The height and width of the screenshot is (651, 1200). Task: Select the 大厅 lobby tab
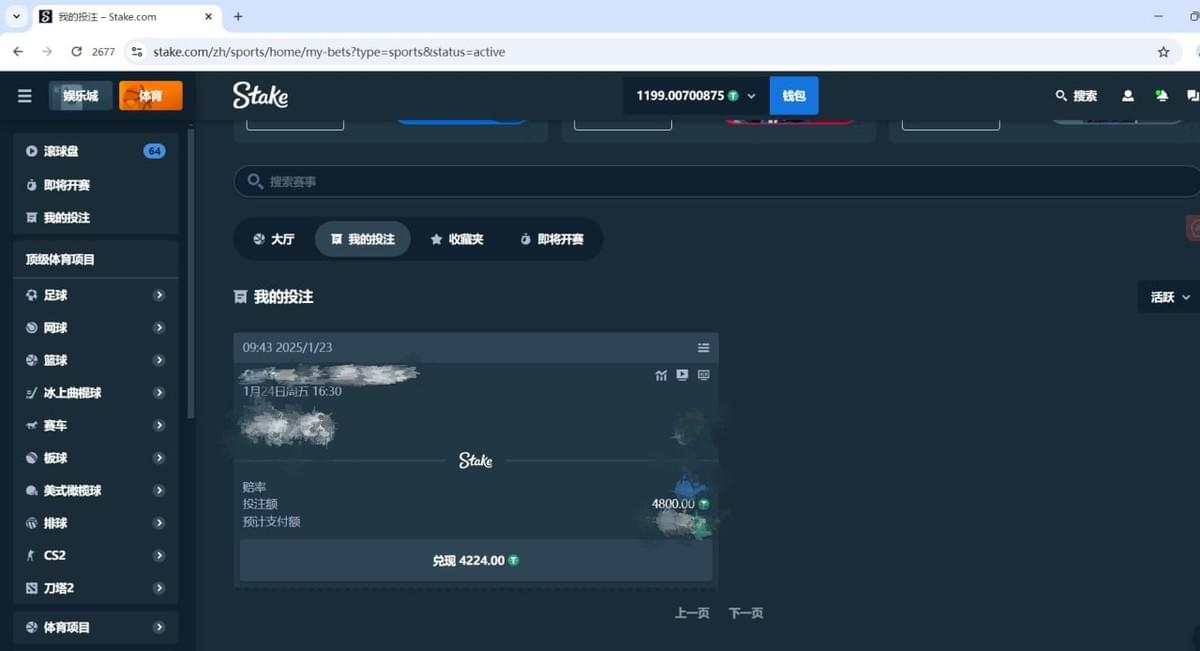274,239
